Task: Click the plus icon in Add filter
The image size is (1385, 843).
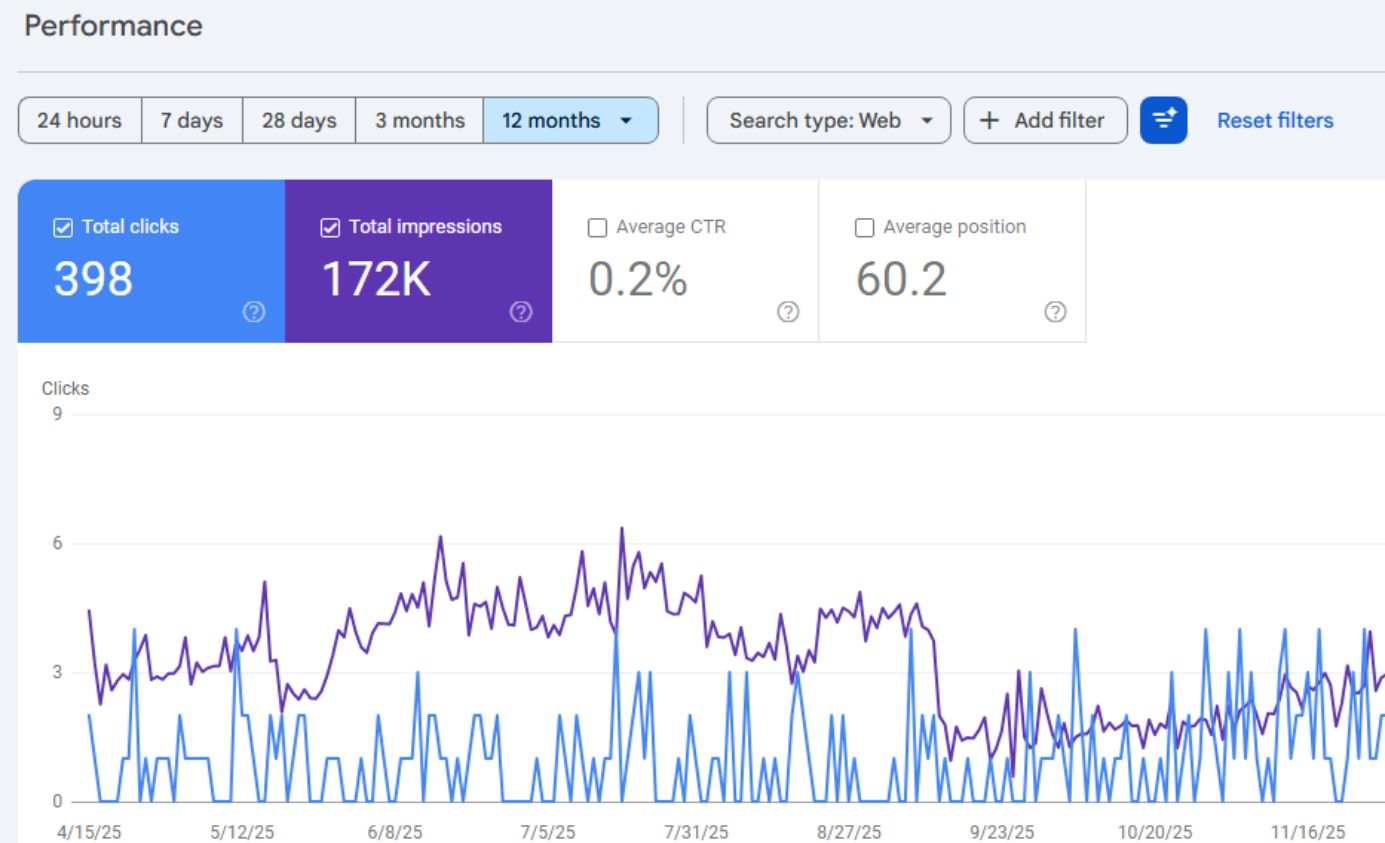Action: coord(989,120)
